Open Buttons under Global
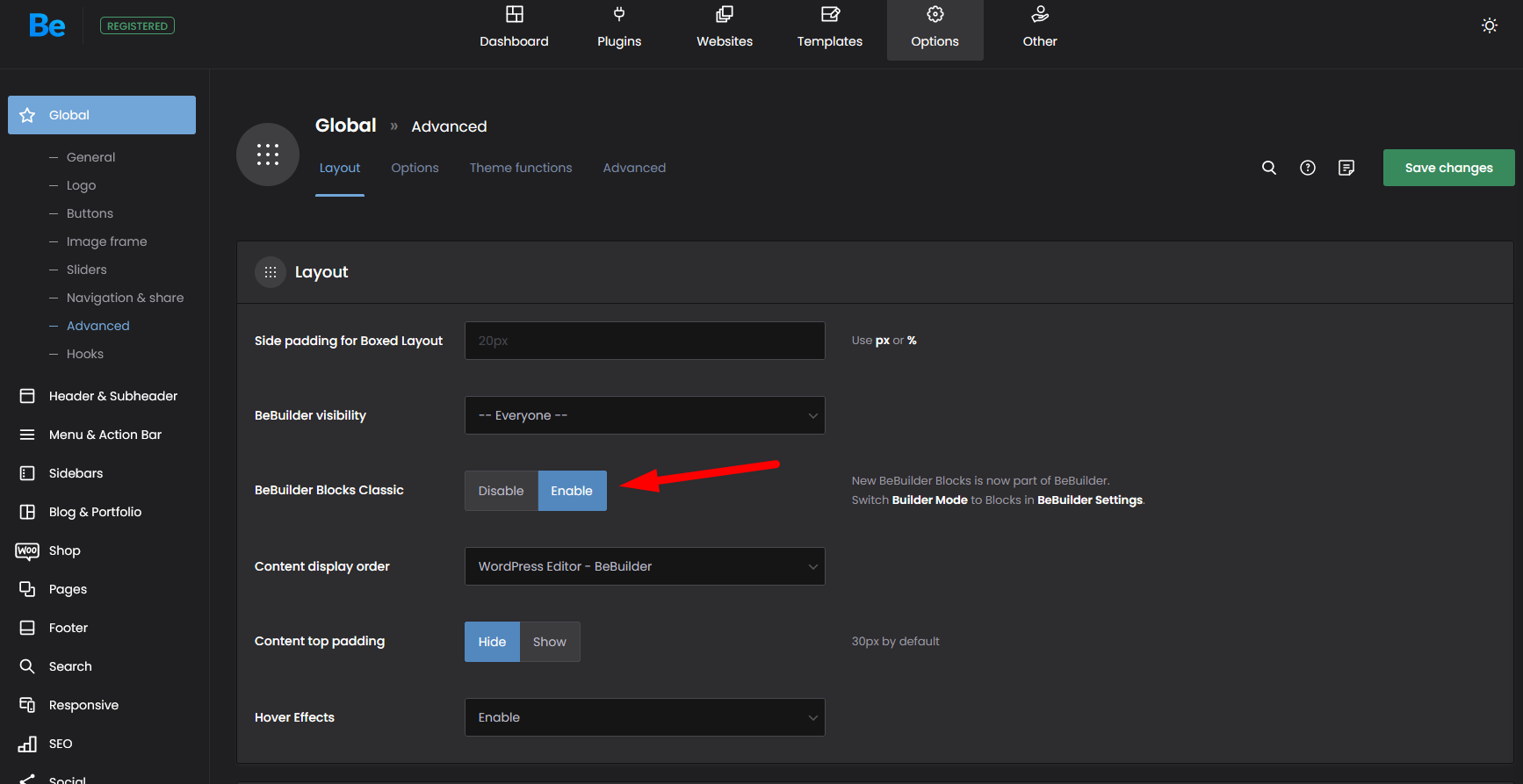 (x=90, y=213)
